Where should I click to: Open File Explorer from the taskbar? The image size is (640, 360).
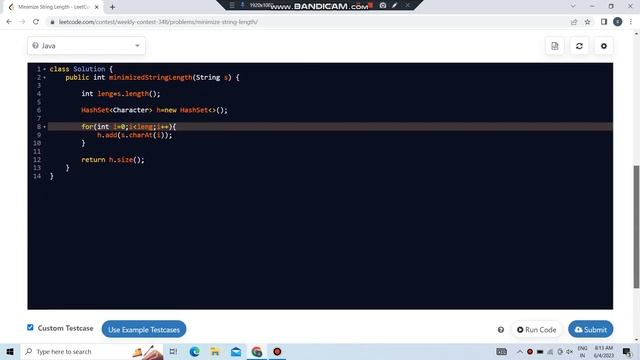tap(215, 351)
